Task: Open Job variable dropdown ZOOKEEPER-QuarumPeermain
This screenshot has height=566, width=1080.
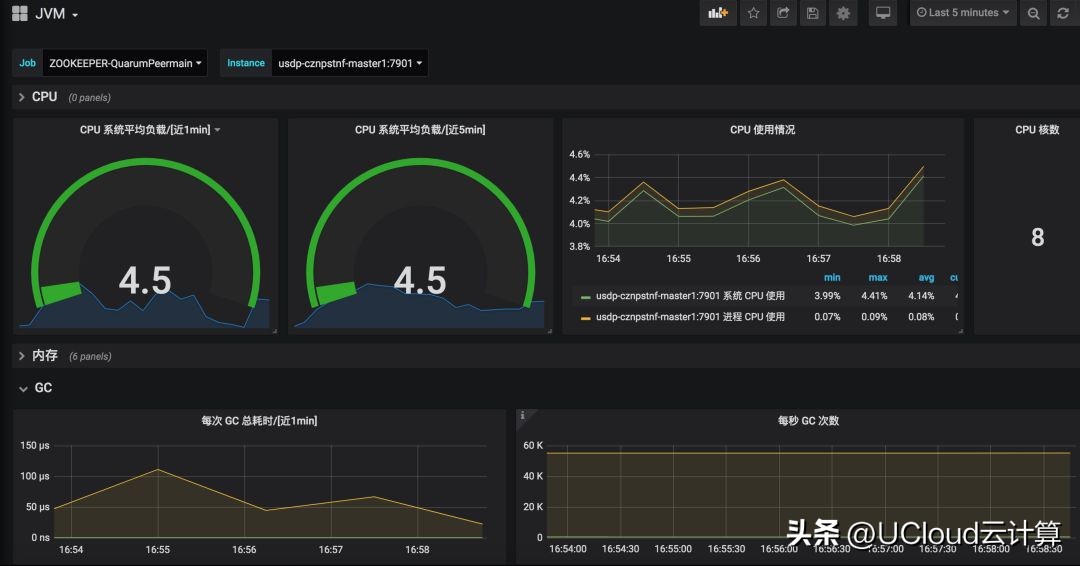Action: pyautogui.click(x=125, y=63)
